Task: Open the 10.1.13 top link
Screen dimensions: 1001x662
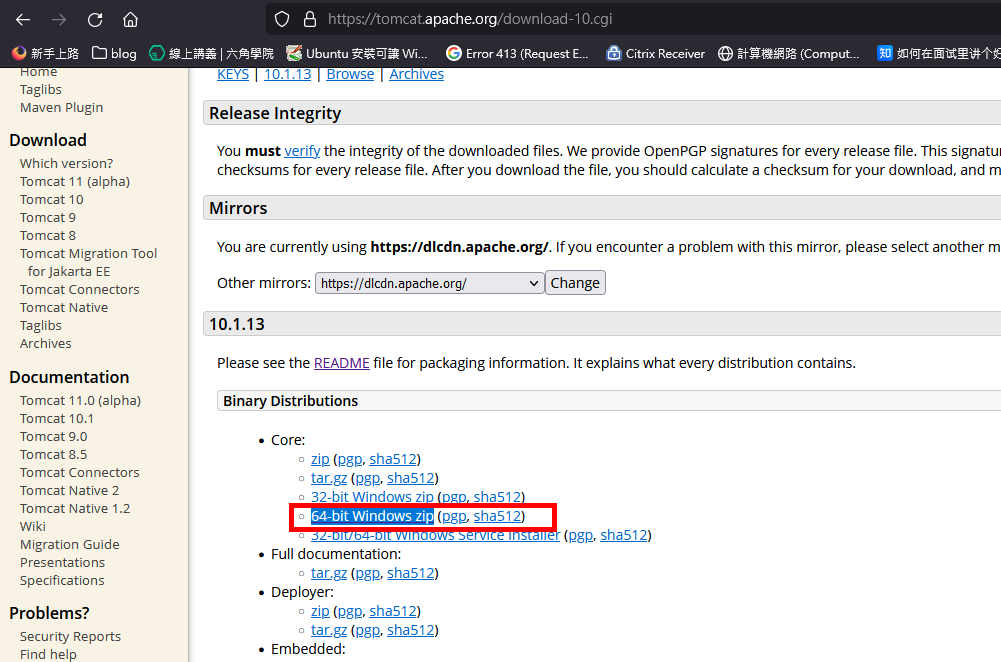Action: [x=288, y=74]
